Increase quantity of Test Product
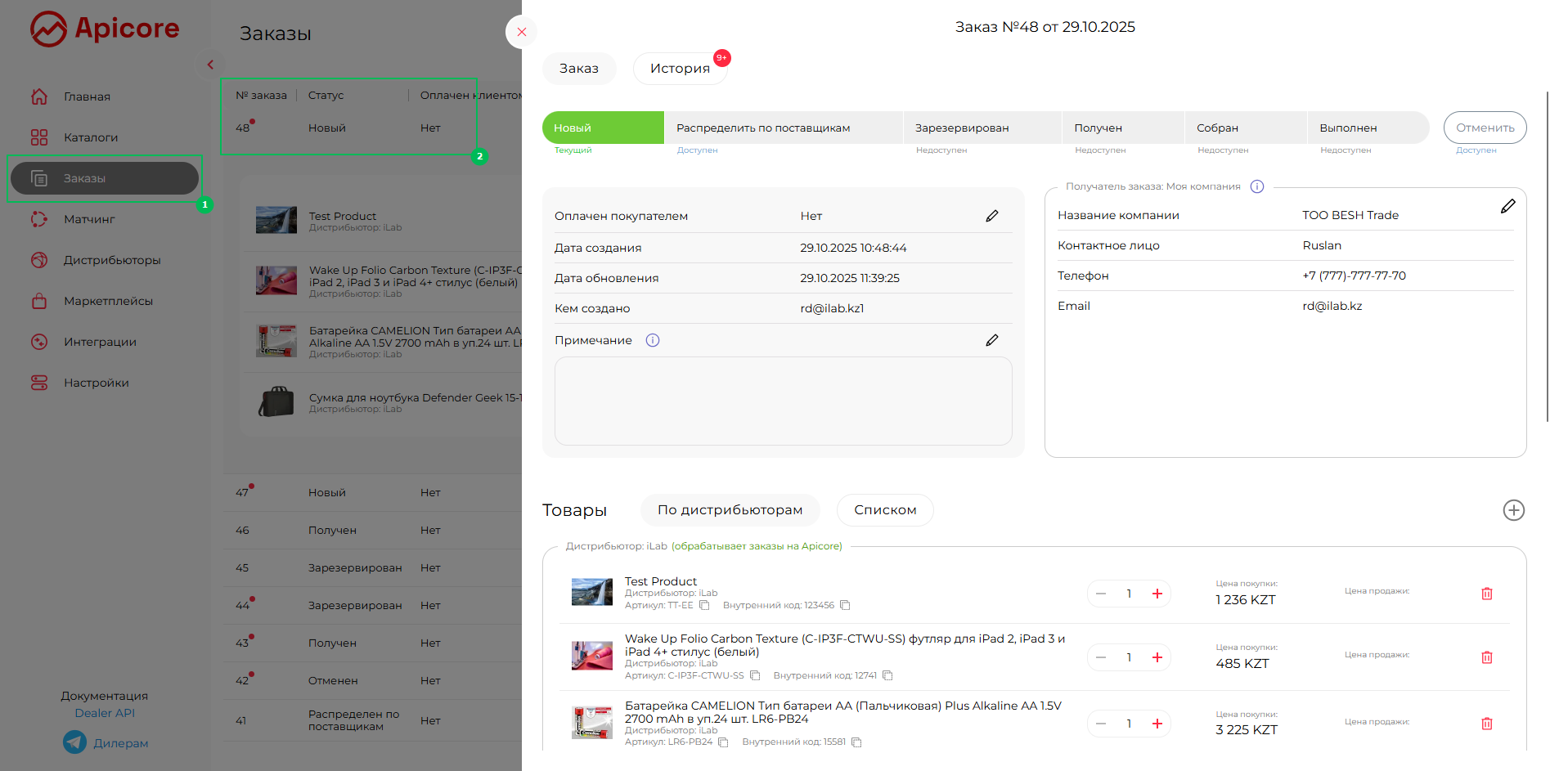The height and width of the screenshot is (771, 1568). point(1157,594)
